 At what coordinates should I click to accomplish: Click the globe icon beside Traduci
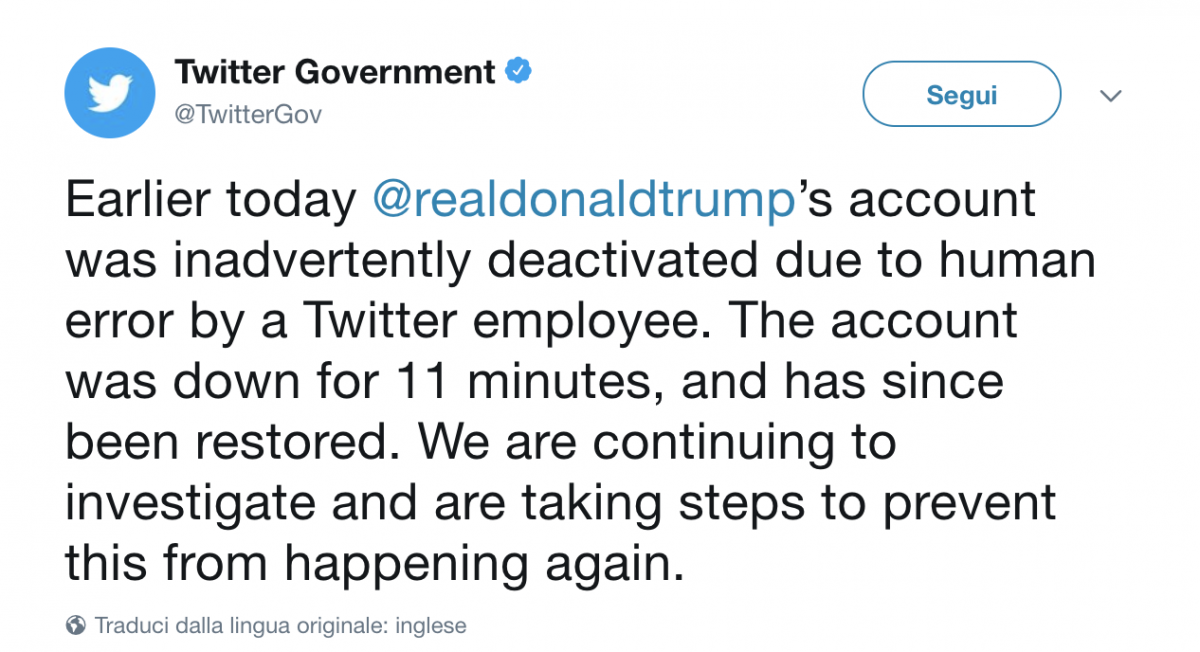(75, 626)
